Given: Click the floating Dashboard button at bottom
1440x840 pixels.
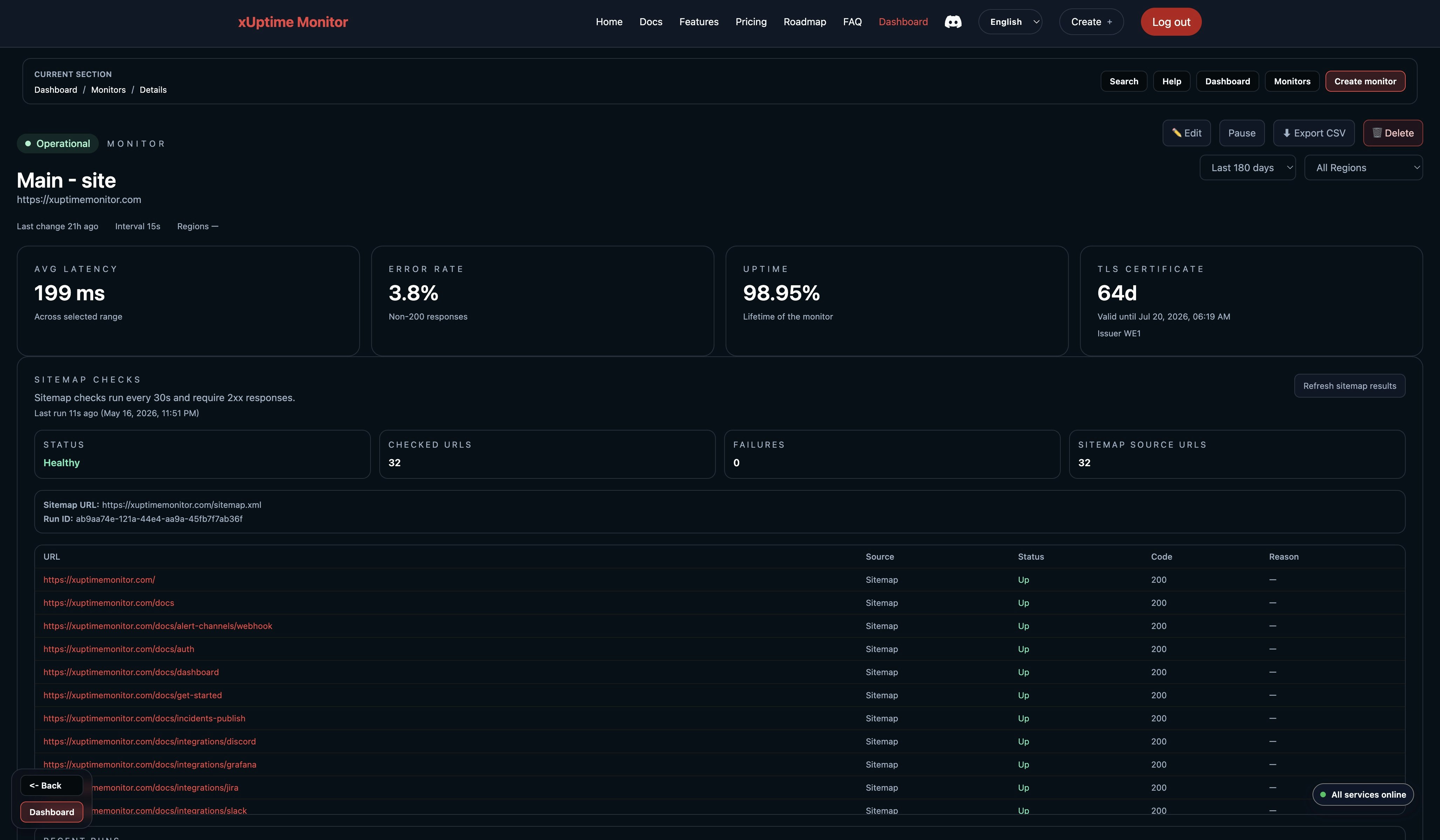Looking at the screenshot, I should pyautogui.click(x=51, y=812).
